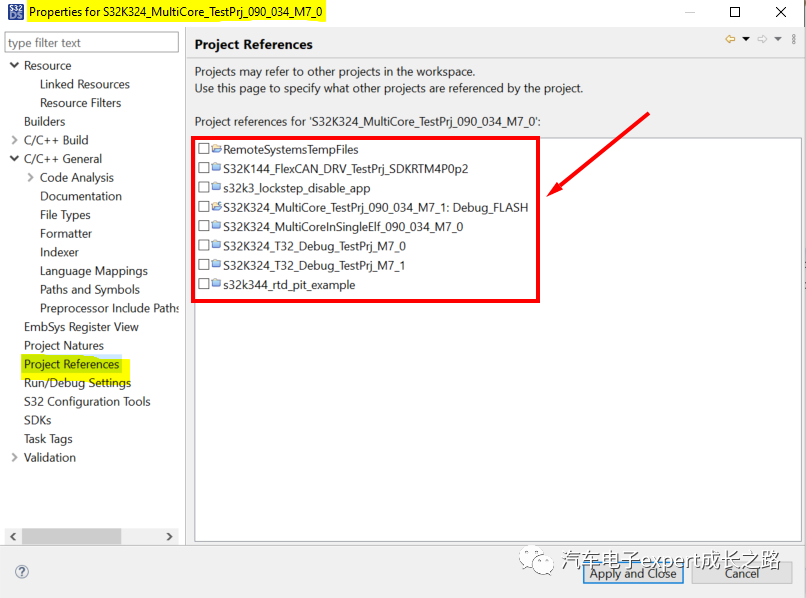Select EmbSys Register View

[81, 327]
